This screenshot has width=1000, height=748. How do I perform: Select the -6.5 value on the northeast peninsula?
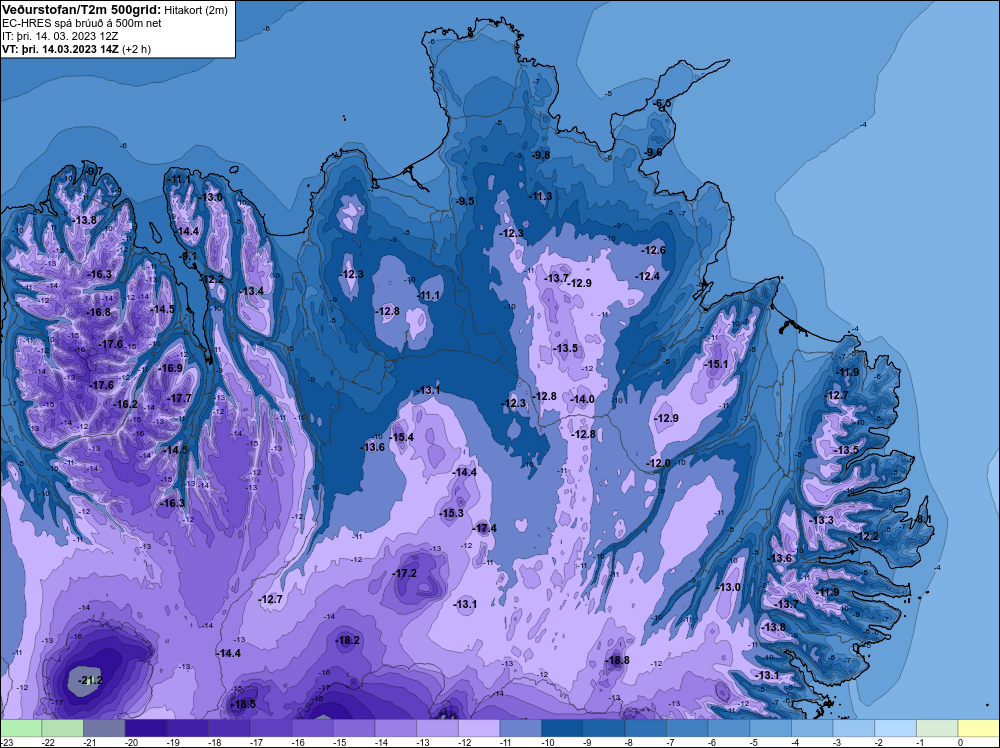[662, 103]
